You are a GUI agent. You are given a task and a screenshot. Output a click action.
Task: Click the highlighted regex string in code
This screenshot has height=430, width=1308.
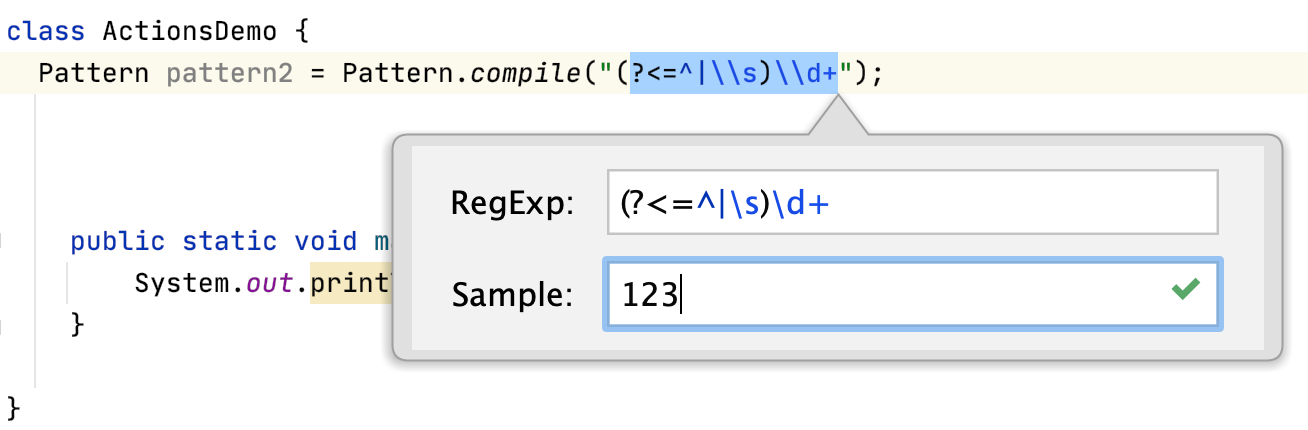coord(733,74)
